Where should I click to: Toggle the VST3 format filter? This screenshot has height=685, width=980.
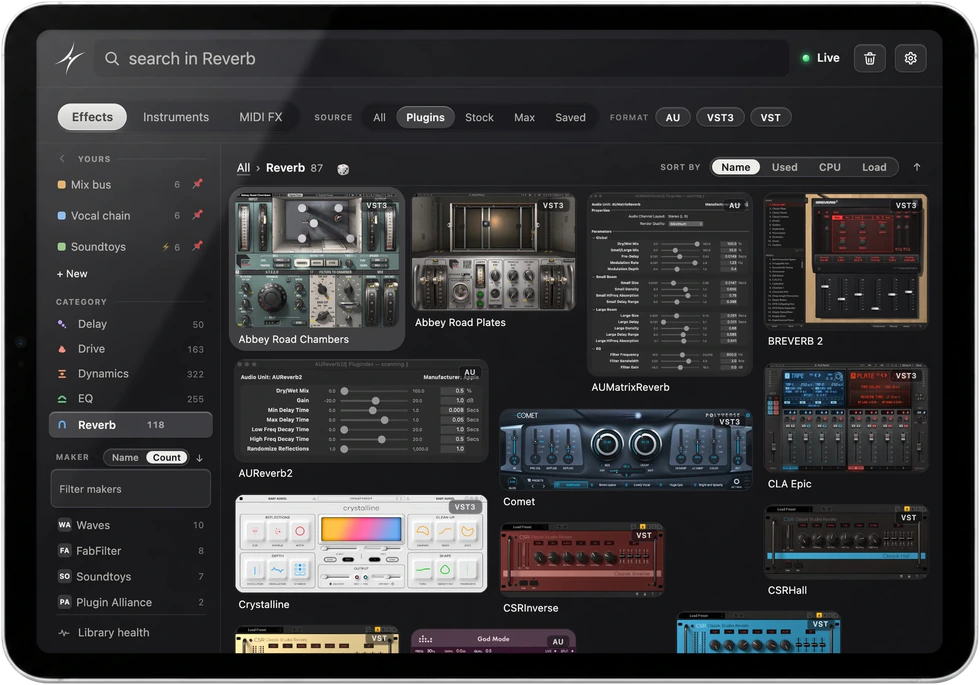(x=720, y=118)
